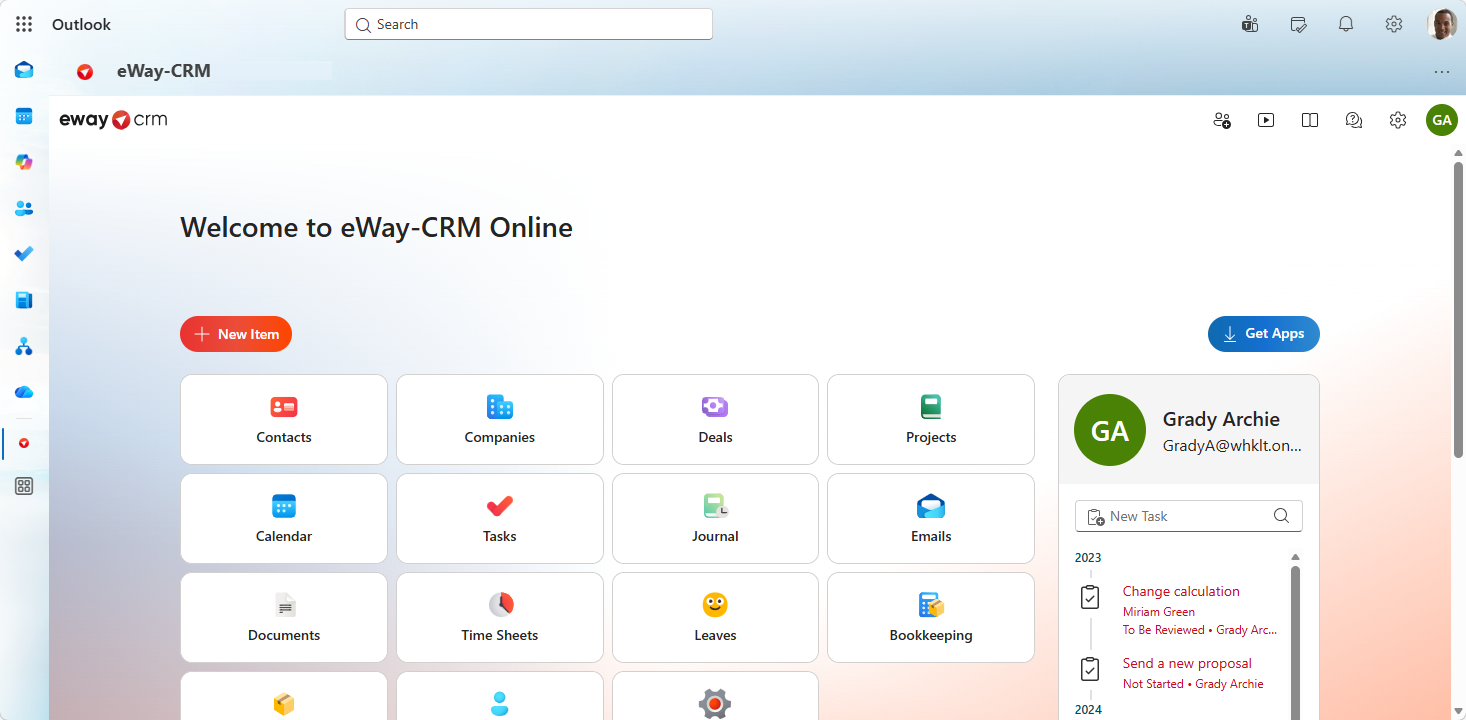
Task: Open eWay-CRM settings gear
Action: pyautogui.click(x=1398, y=120)
